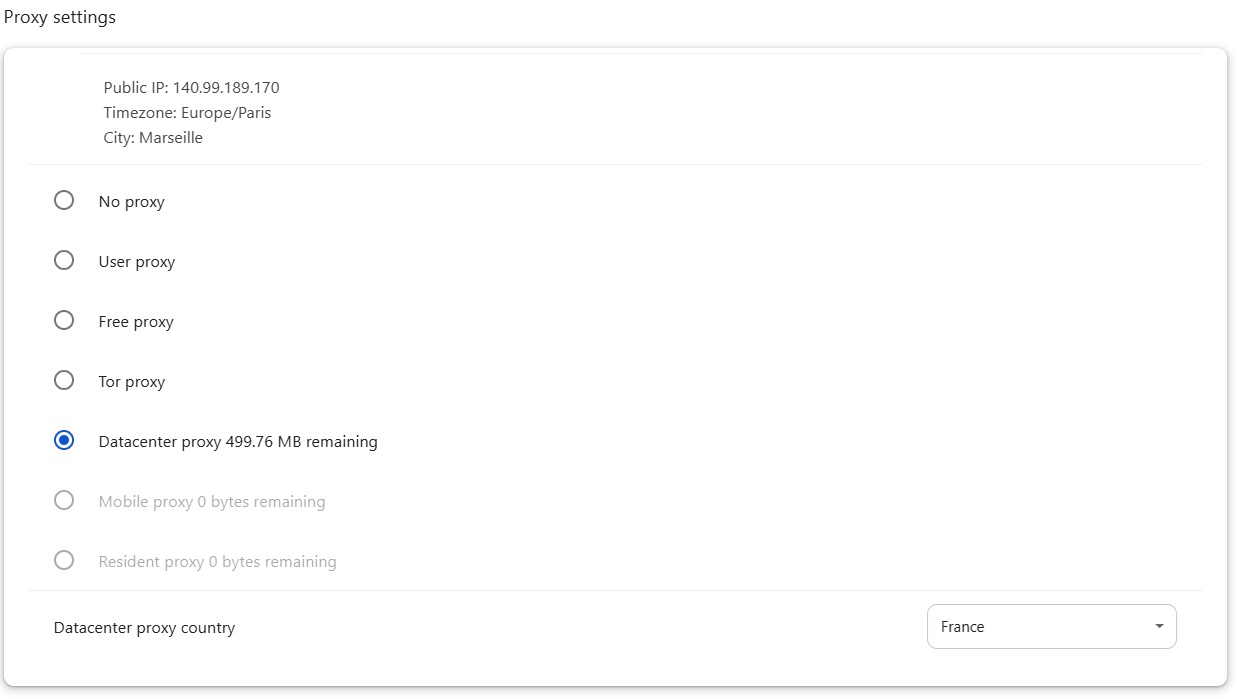Open the France country dropdown

[1040, 627]
